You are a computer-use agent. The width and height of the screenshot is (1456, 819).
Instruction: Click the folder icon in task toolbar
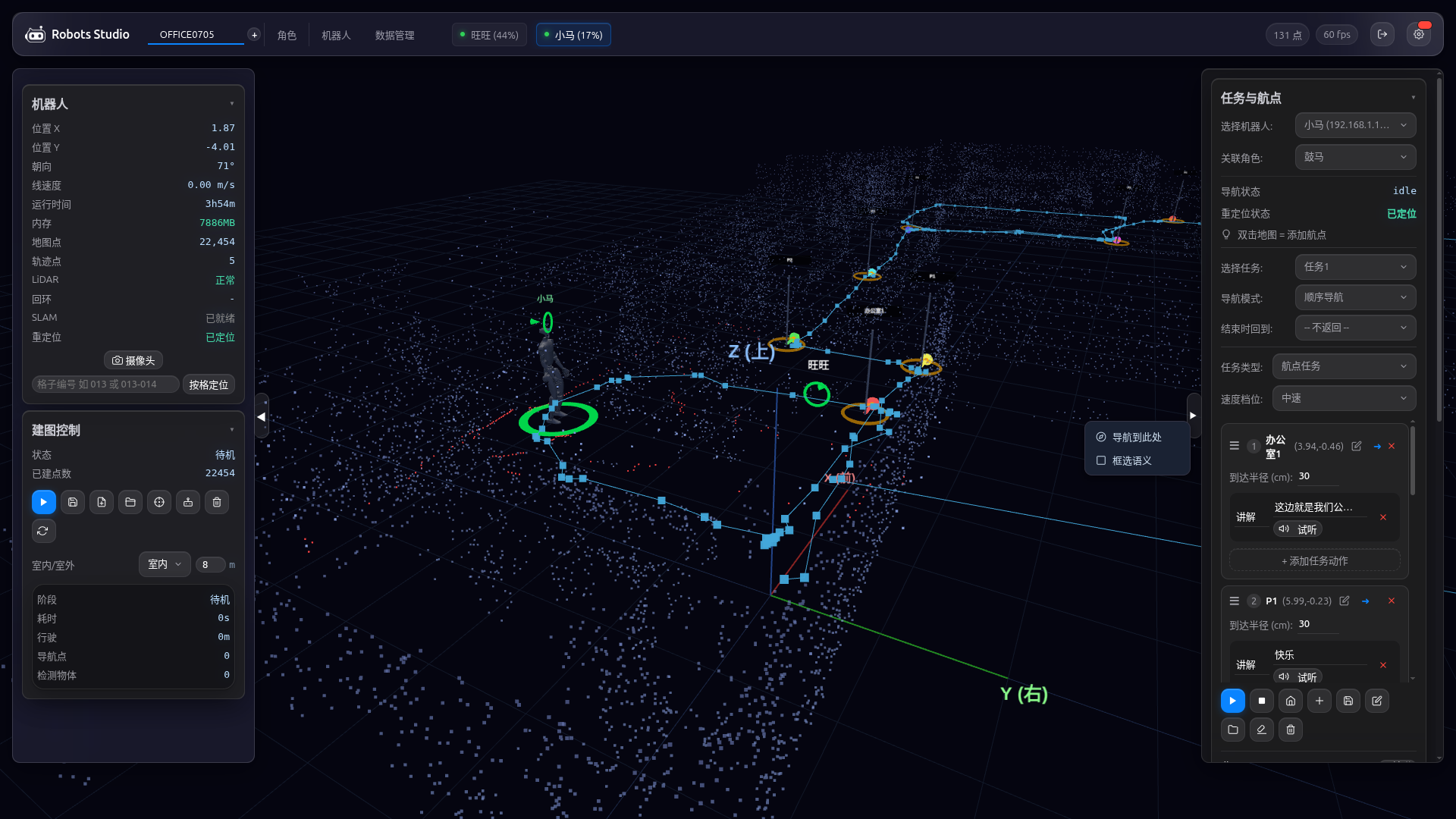tap(1233, 730)
